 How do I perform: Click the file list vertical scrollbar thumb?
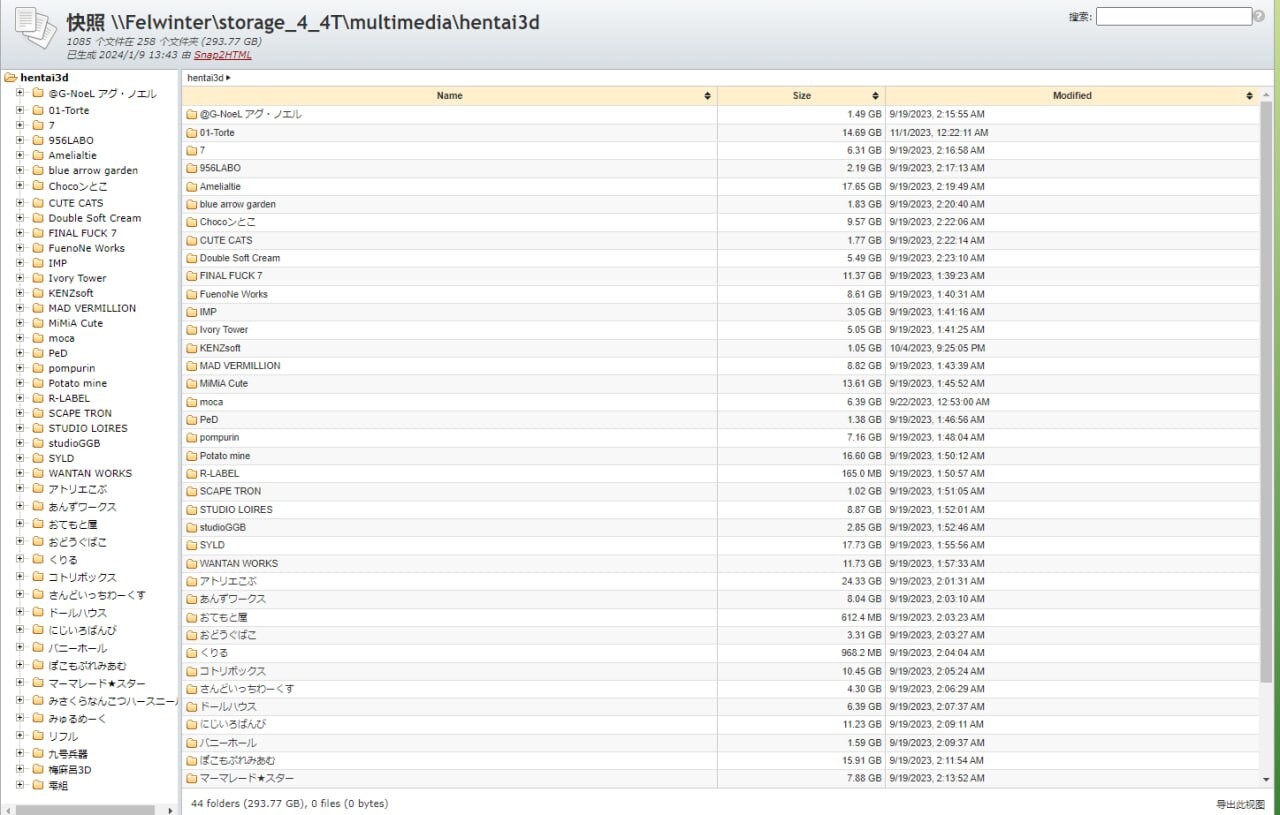(1266, 393)
